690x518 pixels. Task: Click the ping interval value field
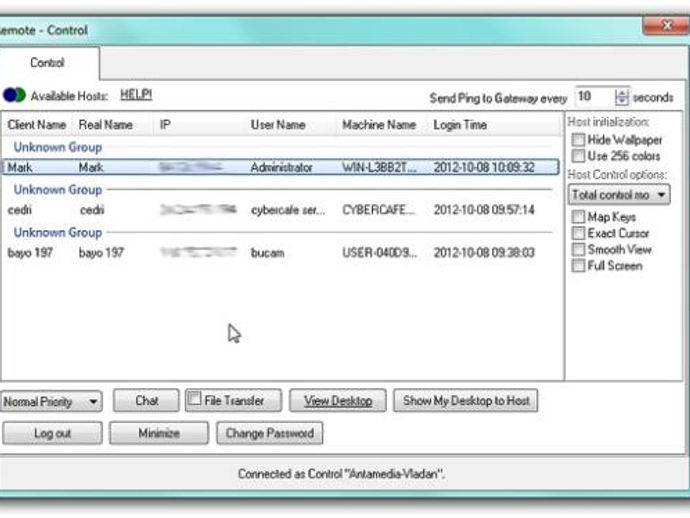[x=595, y=96]
